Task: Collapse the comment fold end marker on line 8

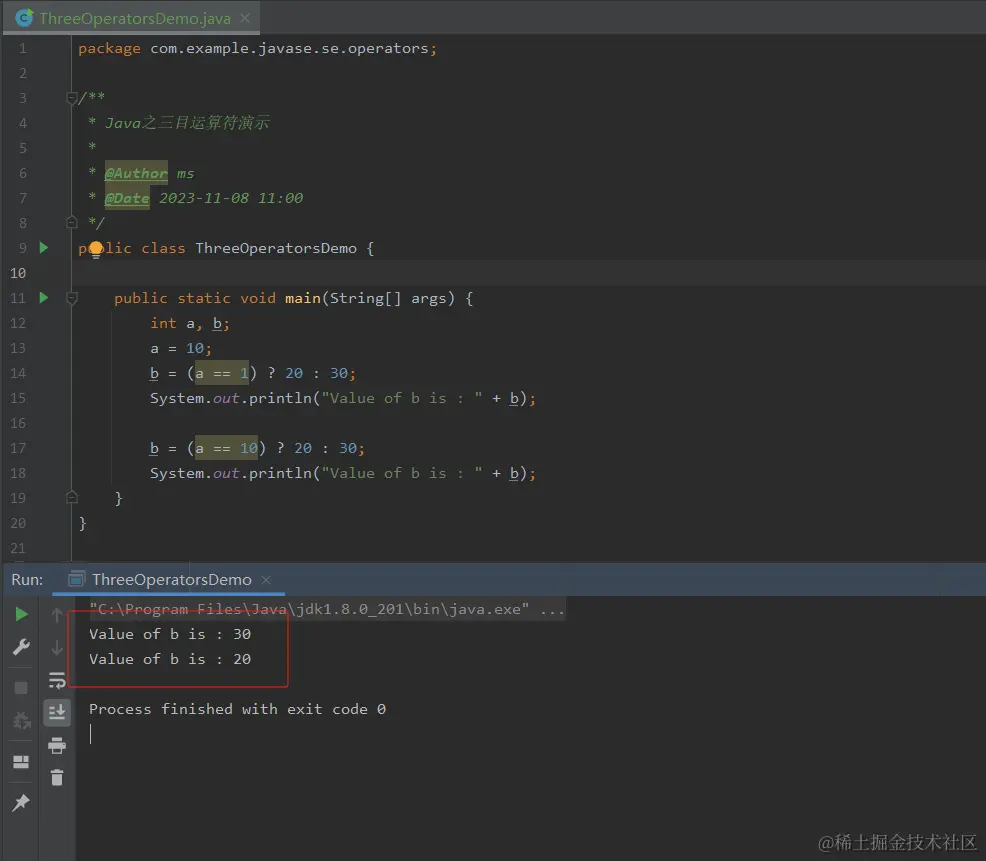Action: coord(71,222)
